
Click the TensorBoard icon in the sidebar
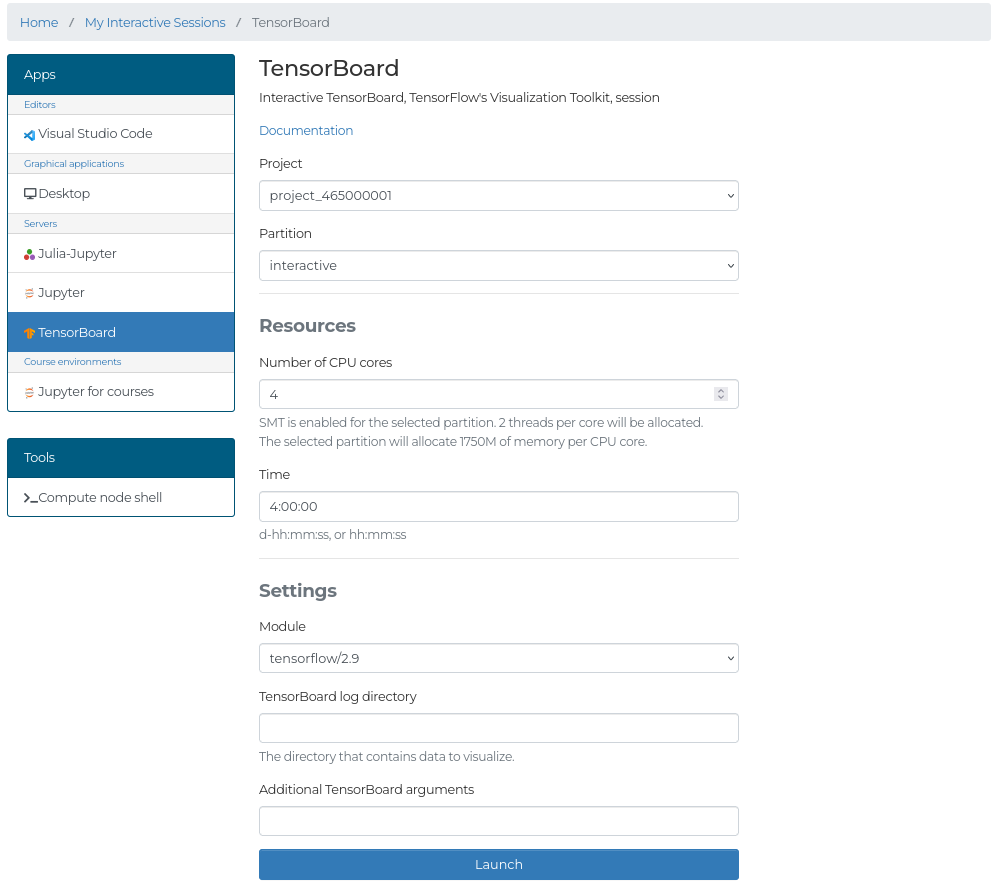pos(28,331)
